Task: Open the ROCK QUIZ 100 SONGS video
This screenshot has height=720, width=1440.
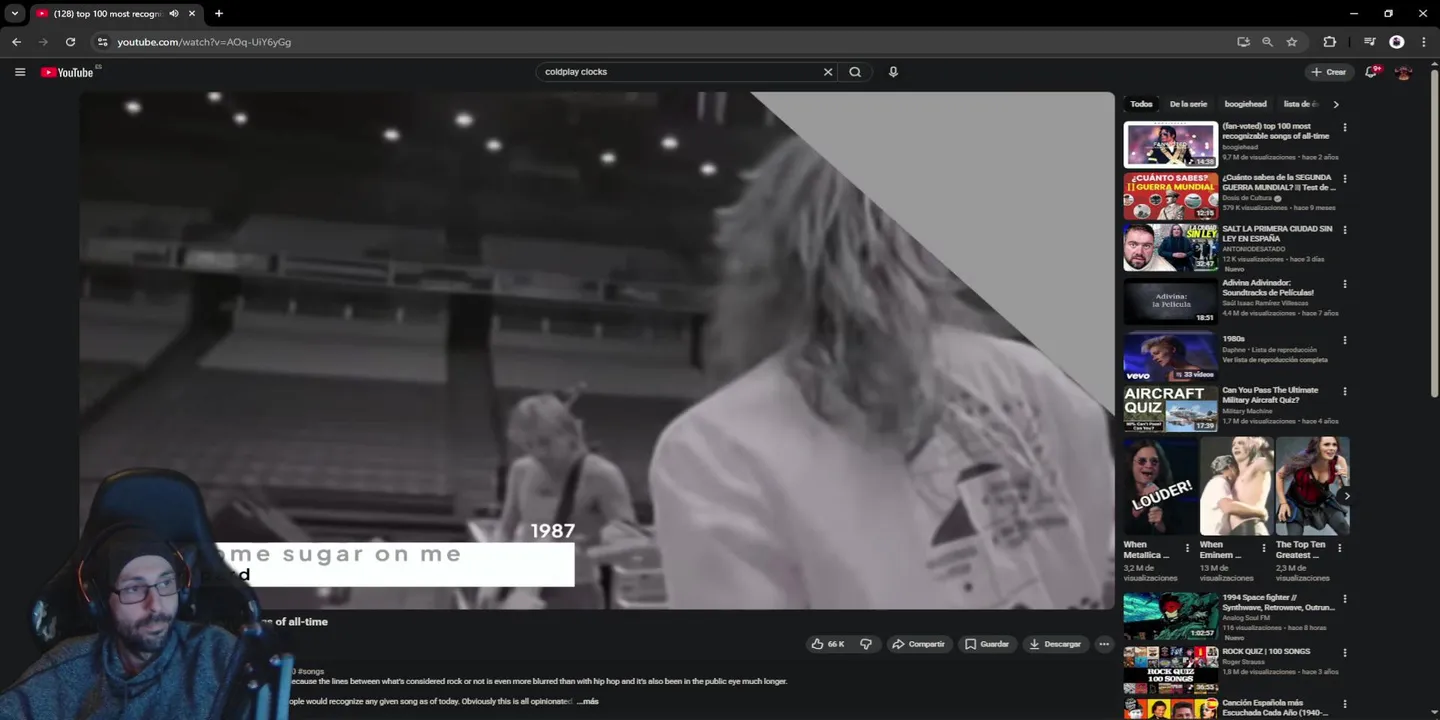Action: [1171, 670]
